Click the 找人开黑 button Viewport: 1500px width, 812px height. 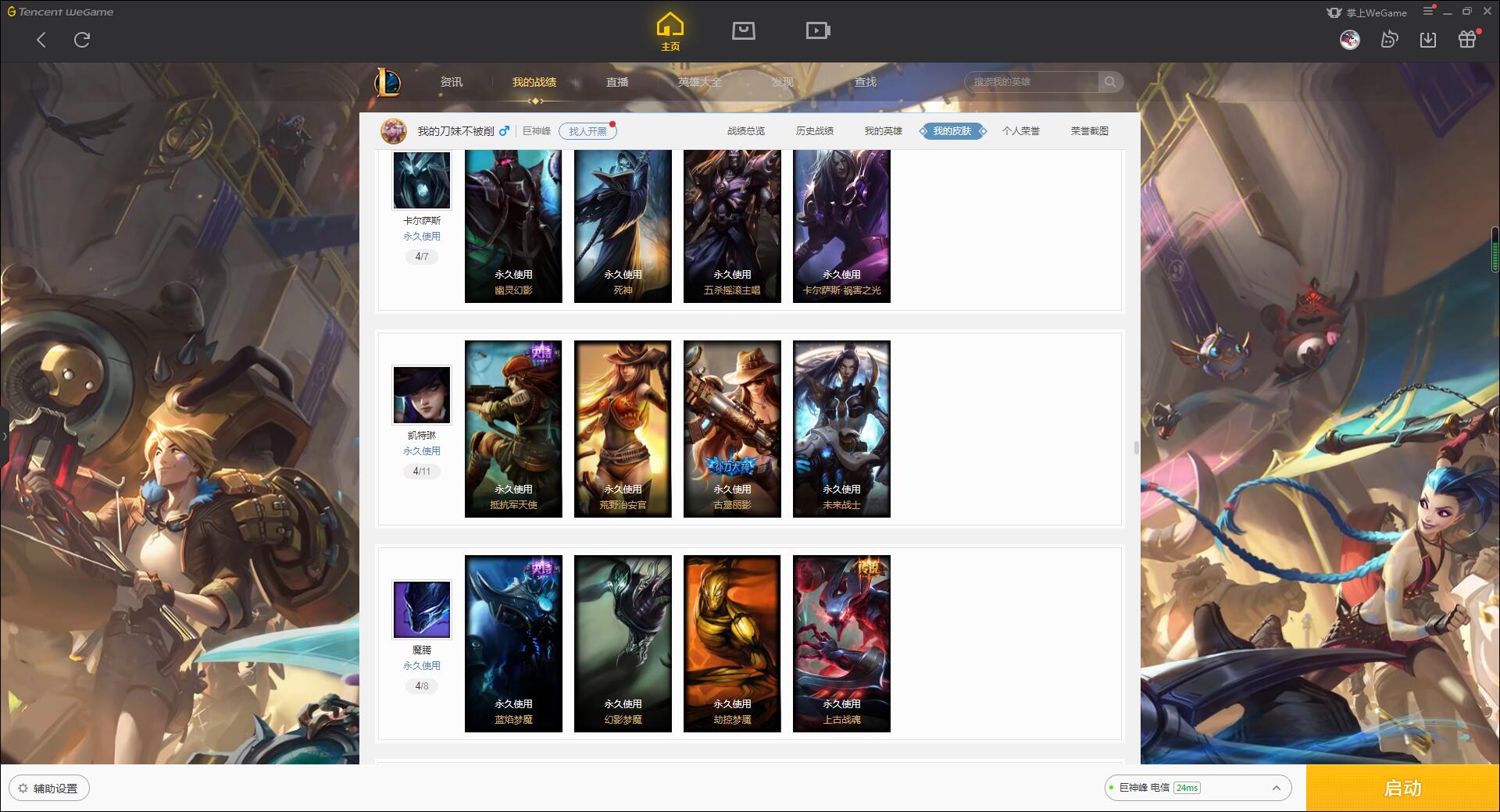coord(587,131)
